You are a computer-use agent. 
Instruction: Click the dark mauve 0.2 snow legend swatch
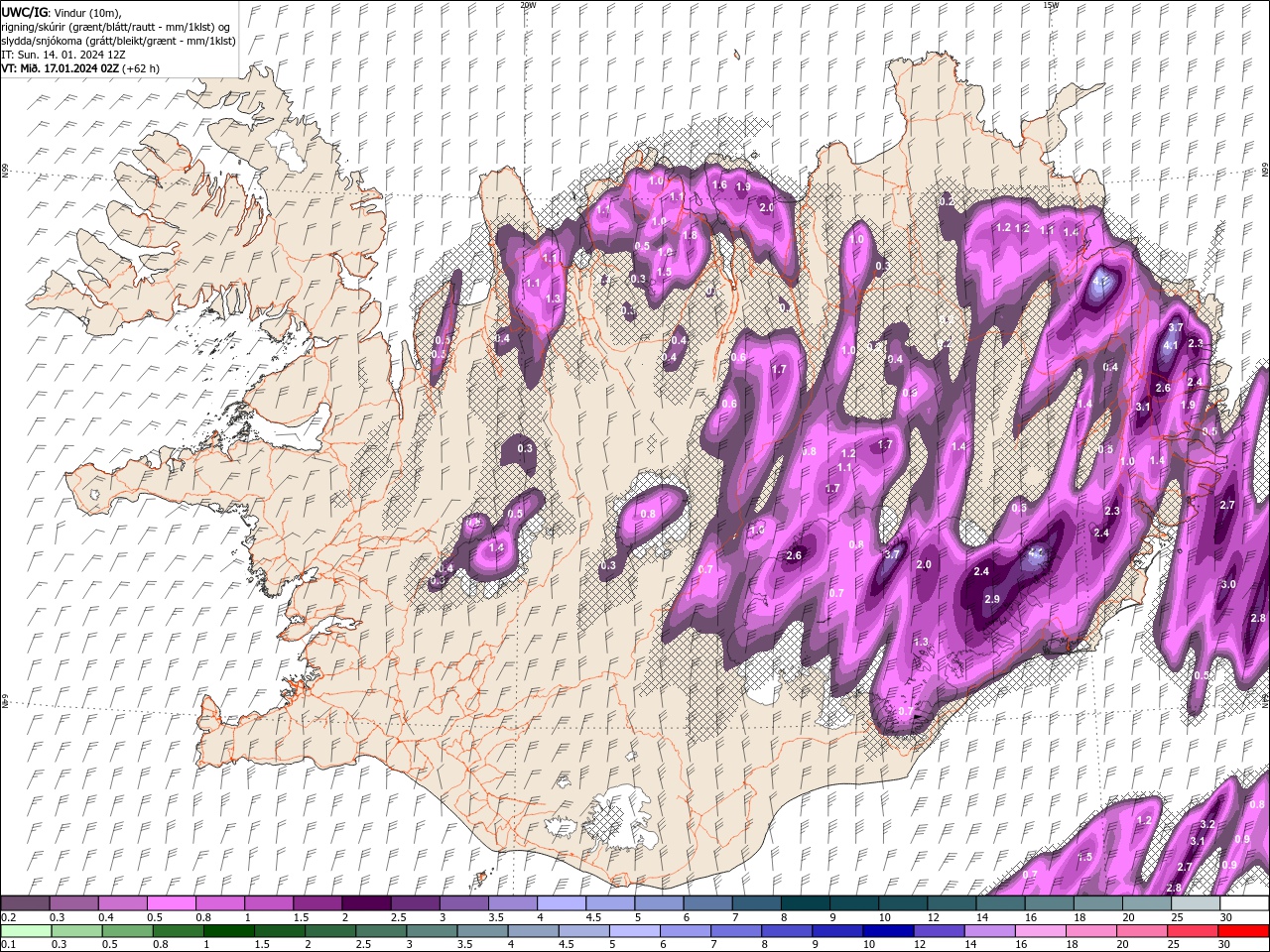point(25,903)
